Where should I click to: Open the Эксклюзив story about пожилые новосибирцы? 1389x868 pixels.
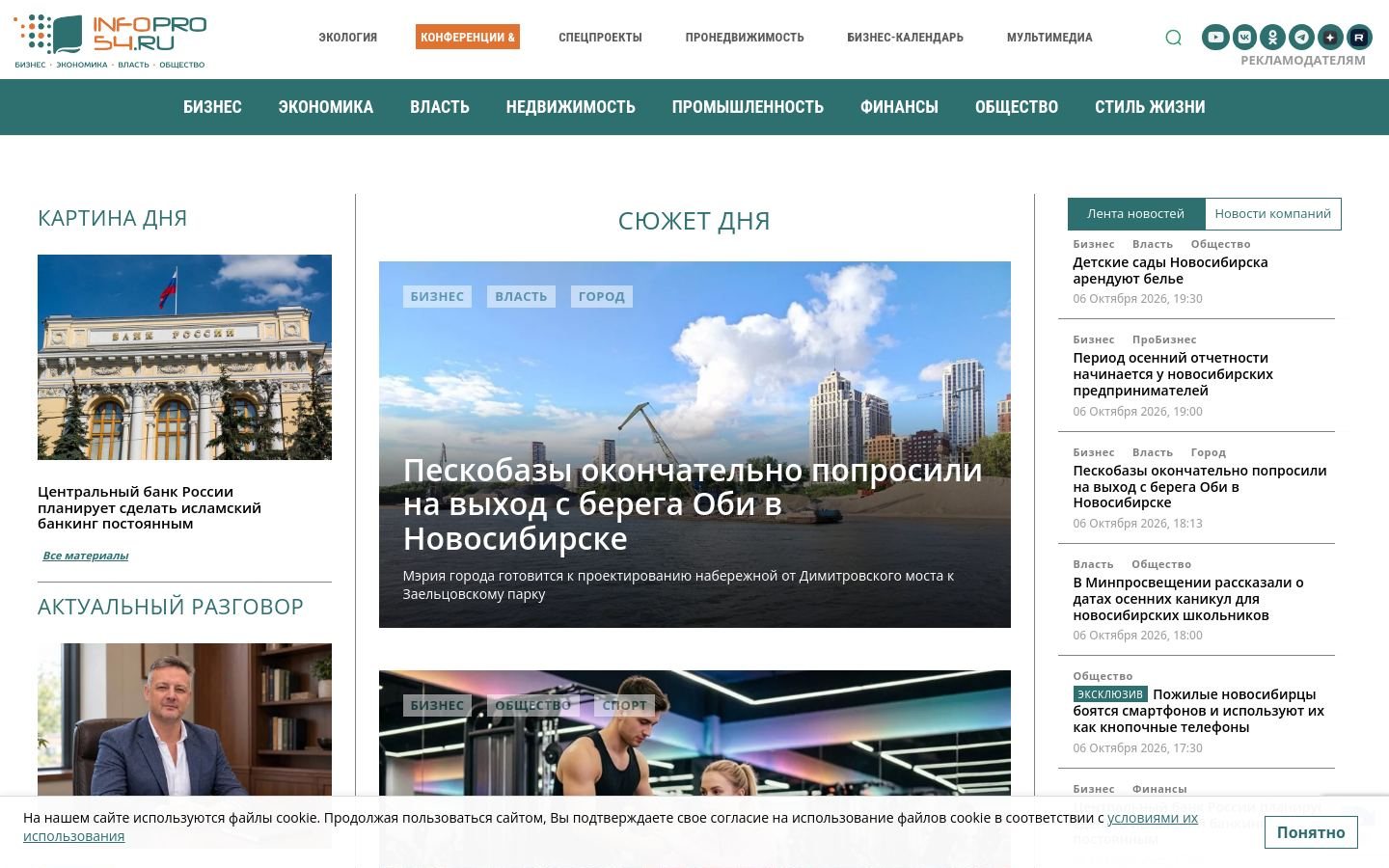pyautogui.click(x=1199, y=711)
